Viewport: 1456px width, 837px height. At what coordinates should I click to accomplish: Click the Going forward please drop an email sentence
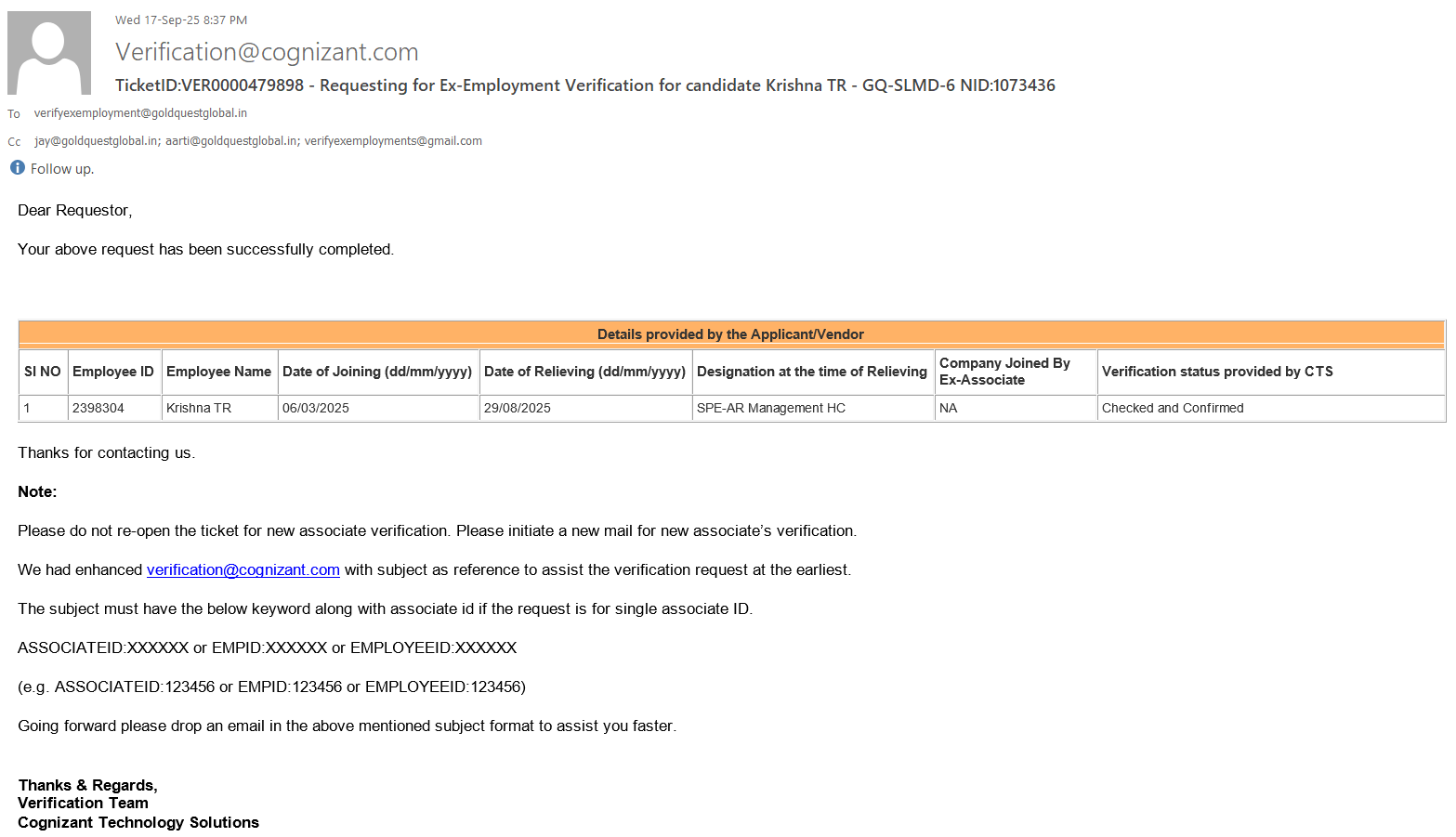(348, 726)
